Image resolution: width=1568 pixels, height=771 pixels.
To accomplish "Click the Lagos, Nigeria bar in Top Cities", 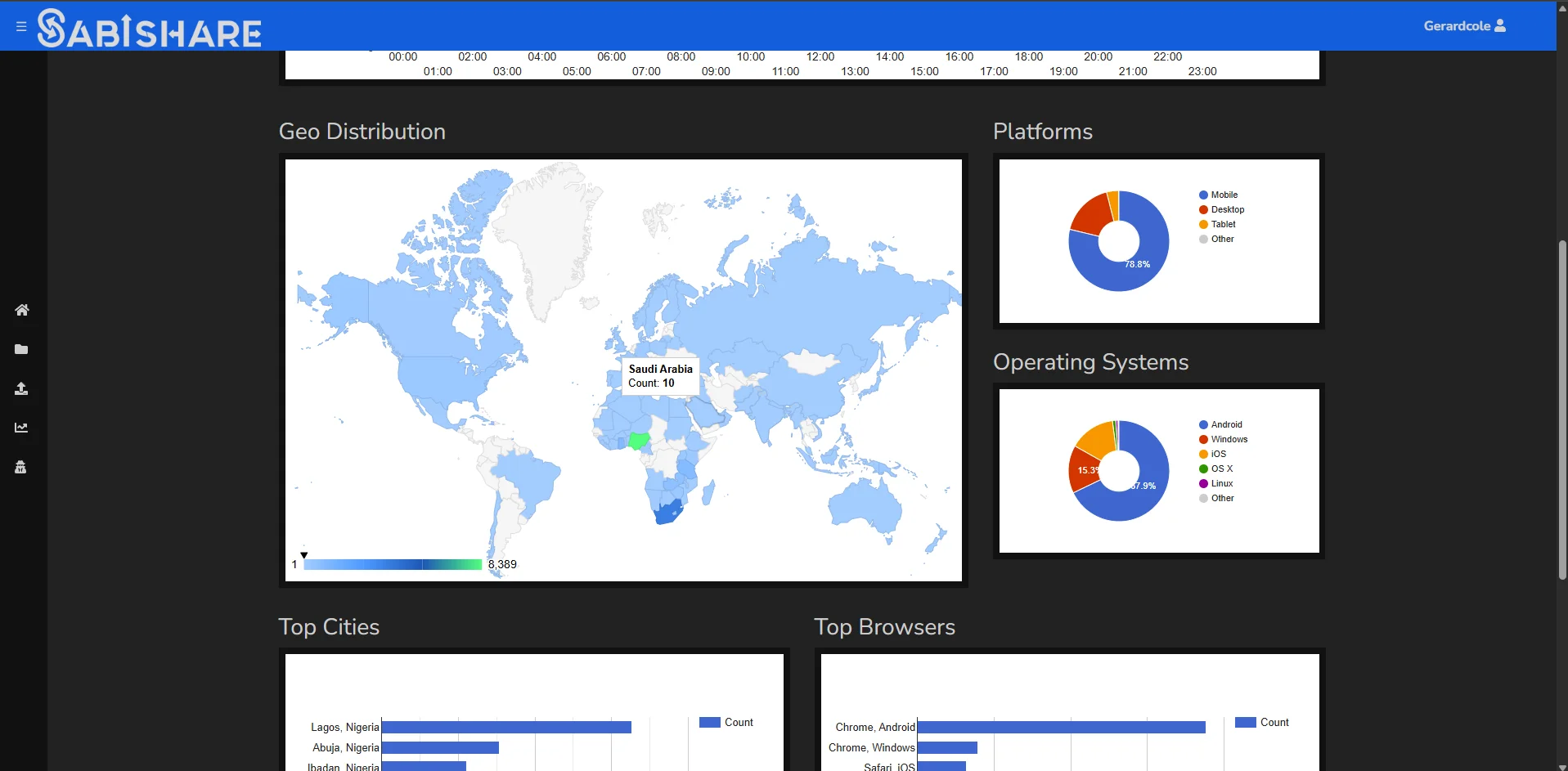I will click(505, 726).
